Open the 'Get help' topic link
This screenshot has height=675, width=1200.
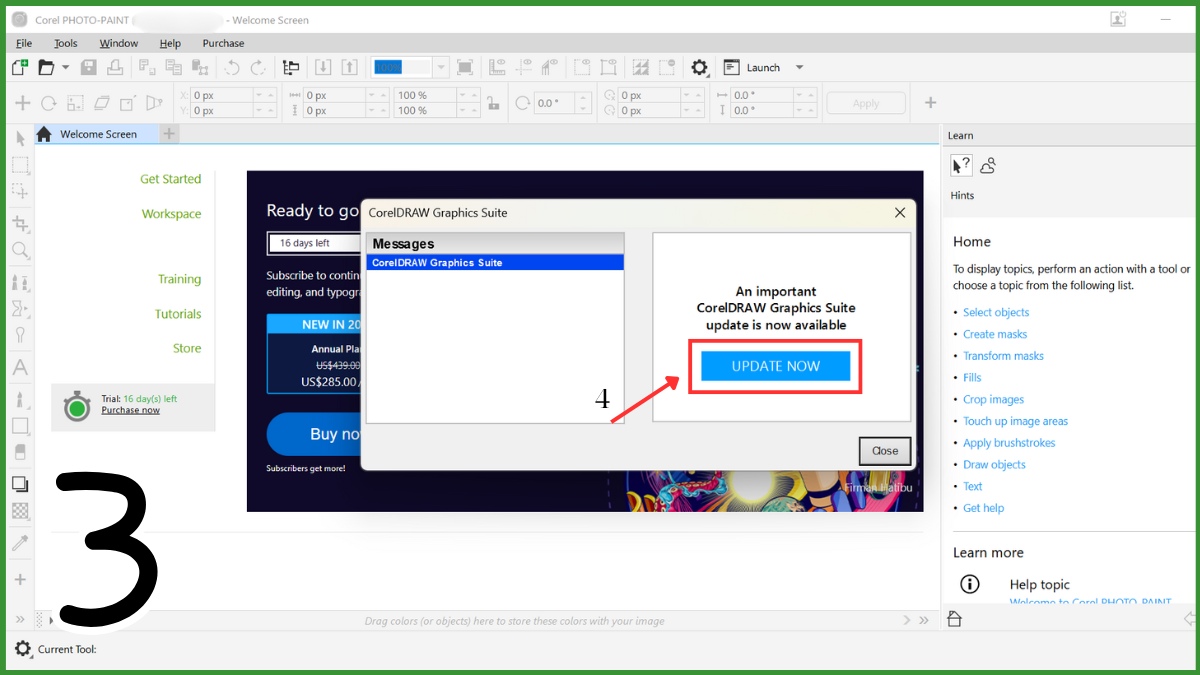tap(983, 508)
